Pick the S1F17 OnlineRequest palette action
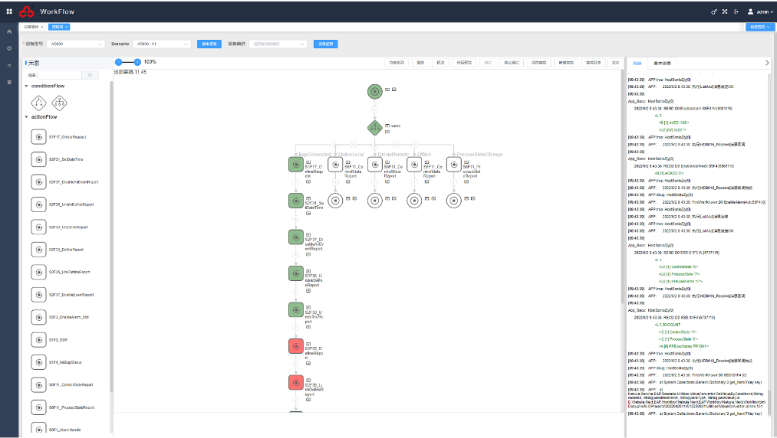The image size is (777, 438). pos(39,137)
